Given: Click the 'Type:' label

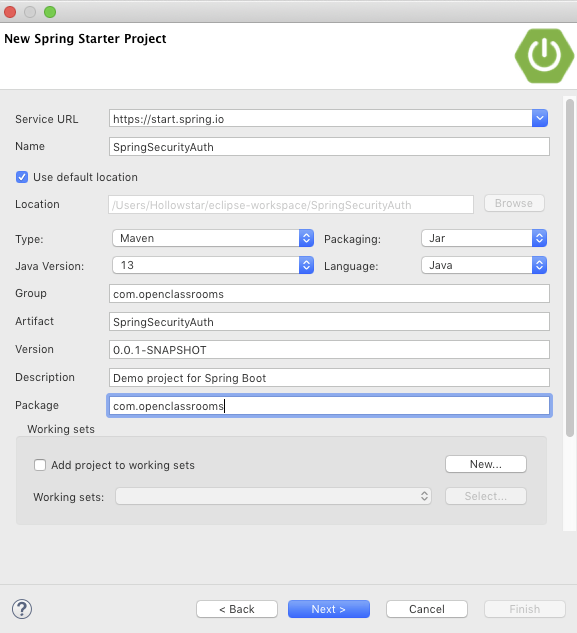Looking at the screenshot, I should pyautogui.click(x=29, y=239).
